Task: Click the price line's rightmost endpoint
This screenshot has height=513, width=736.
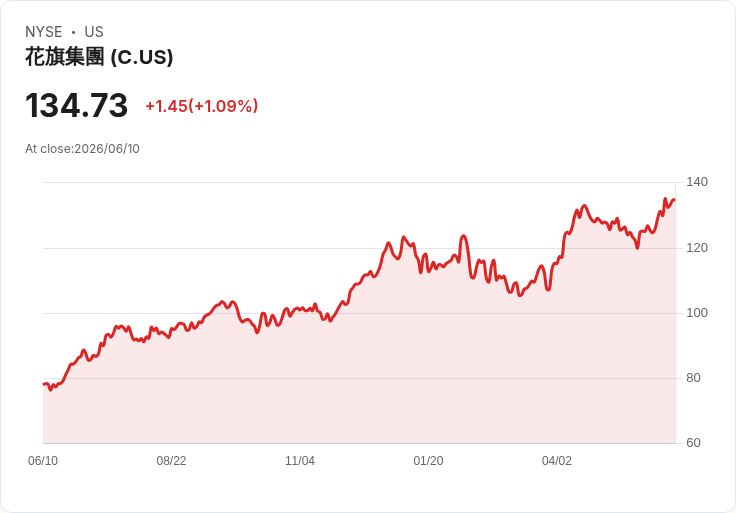Action: coord(675,200)
